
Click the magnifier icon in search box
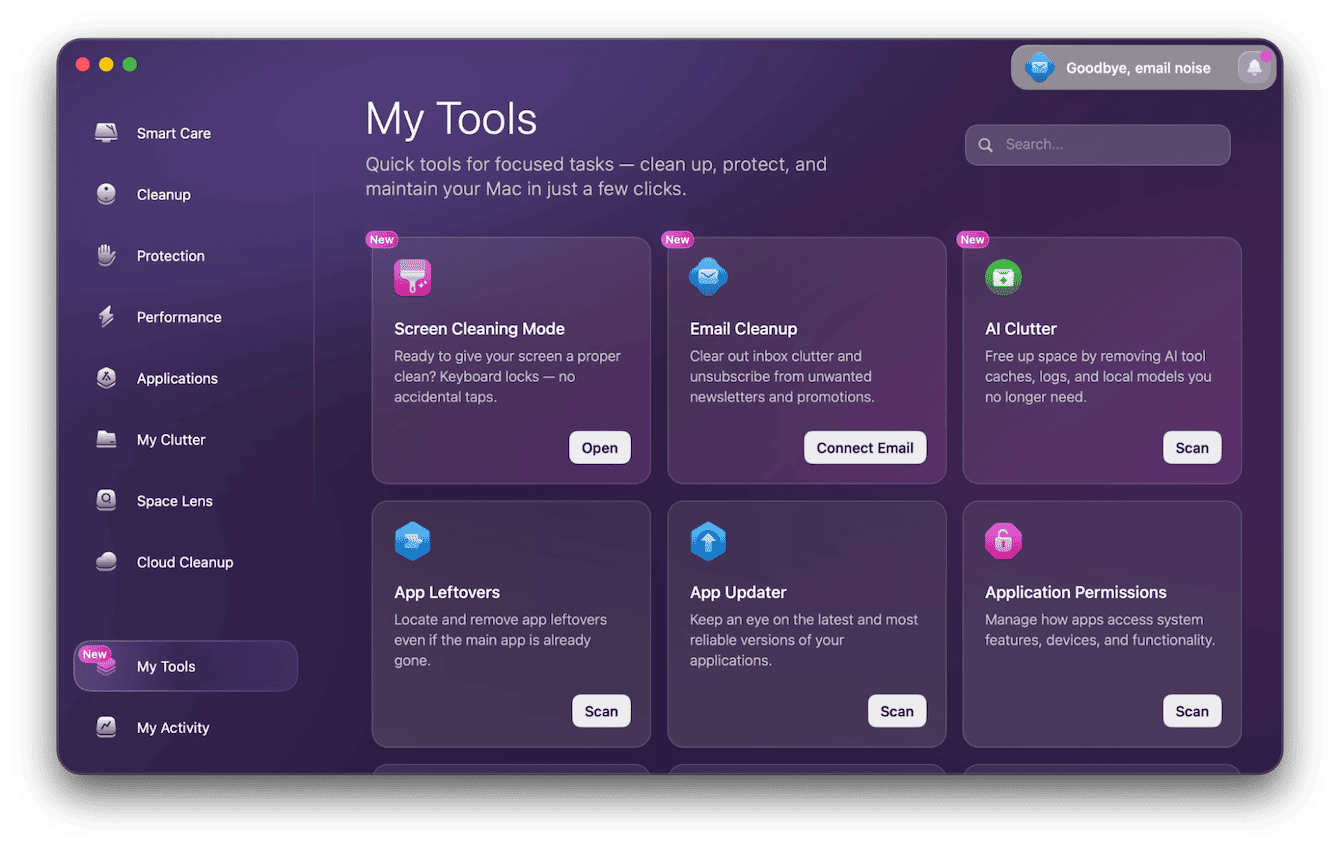[x=985, y=145]
